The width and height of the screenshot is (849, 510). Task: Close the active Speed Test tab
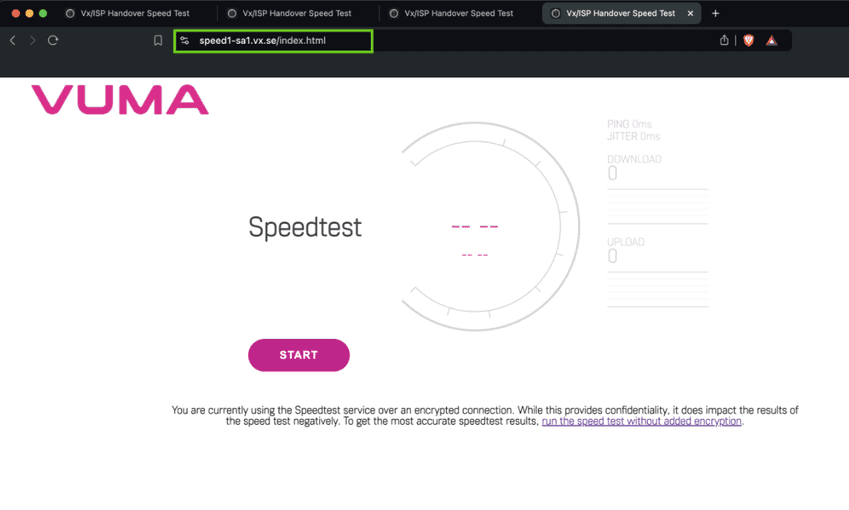pyautogui.click(x=690, y=14)
